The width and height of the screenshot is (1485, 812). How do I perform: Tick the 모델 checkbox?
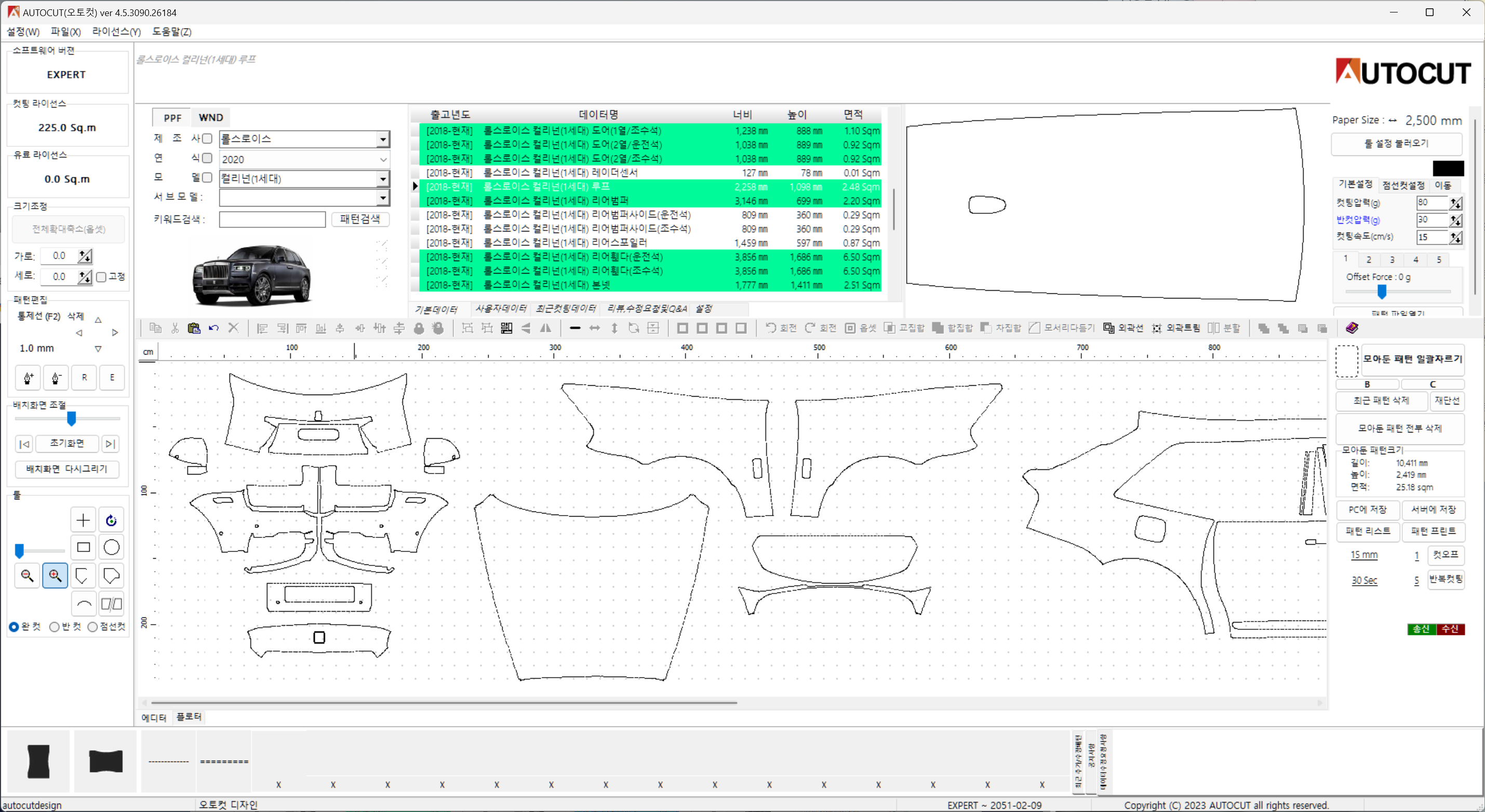click(207, 178)
